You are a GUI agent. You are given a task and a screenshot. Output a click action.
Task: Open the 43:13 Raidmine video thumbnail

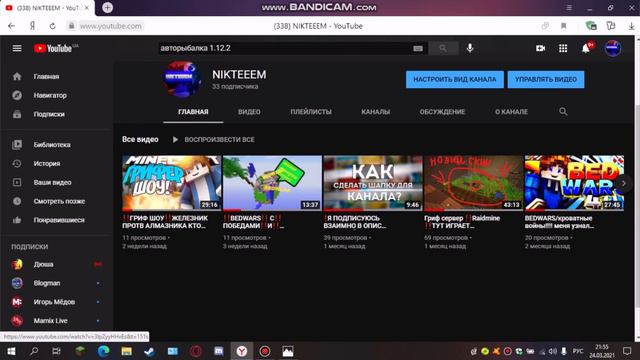coord(473,183)
